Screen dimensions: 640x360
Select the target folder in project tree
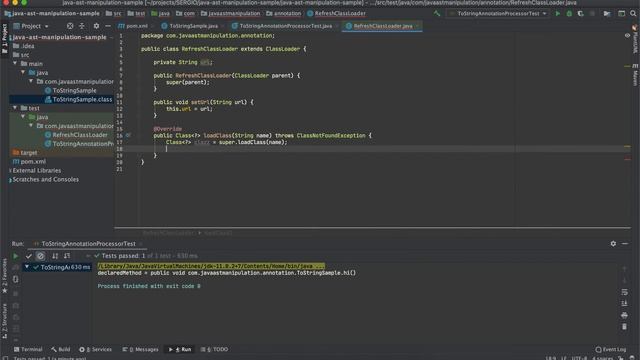pyautogui.click(x=25, y=153)
